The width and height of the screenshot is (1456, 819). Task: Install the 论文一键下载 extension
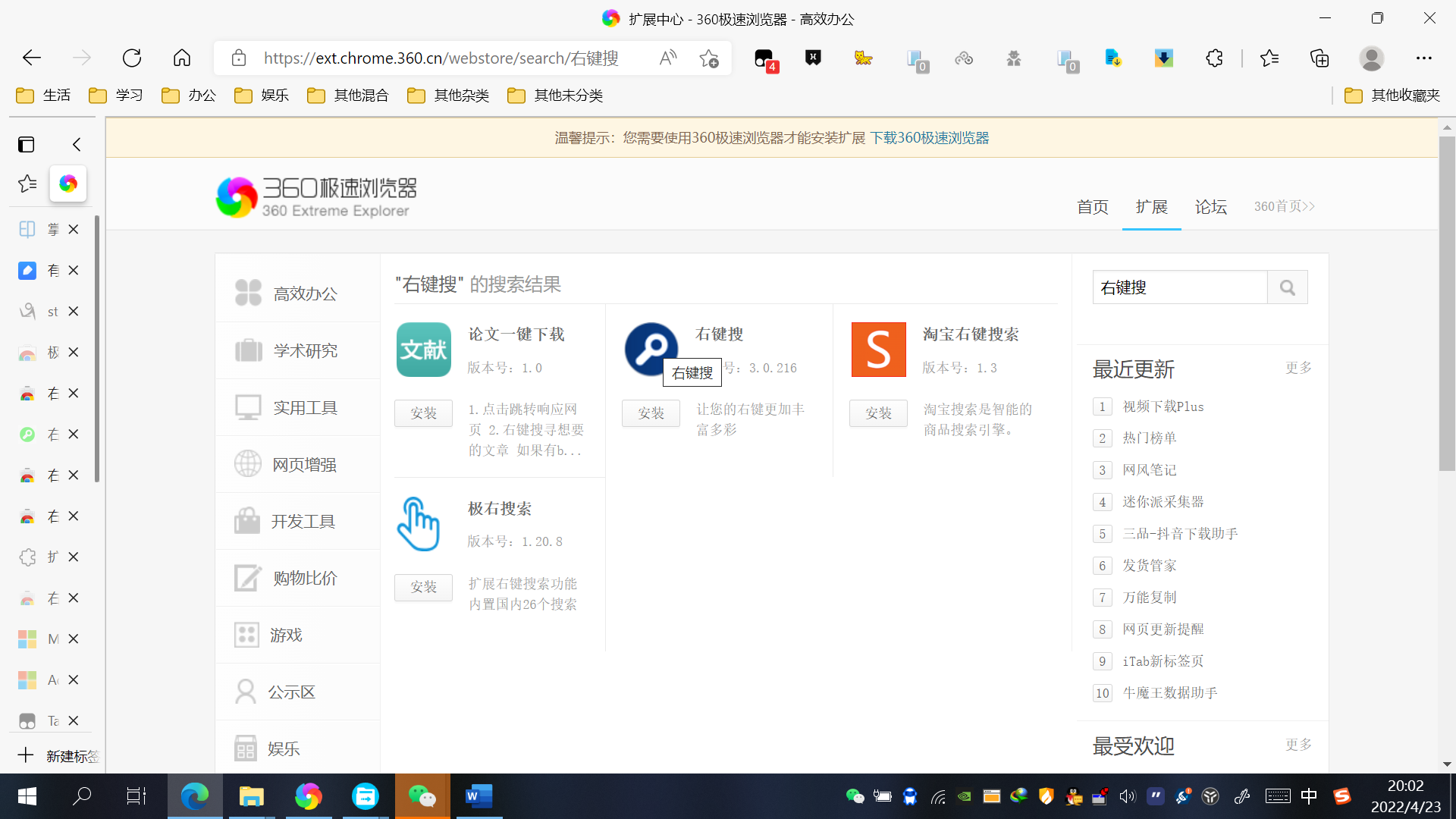click(423, 413)
